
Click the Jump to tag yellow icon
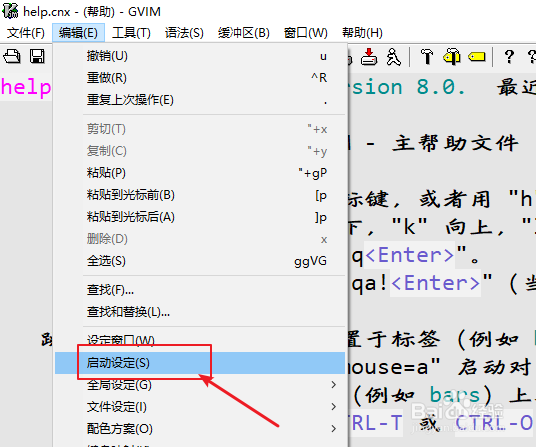pyautogui.click(x=477, y=57)
